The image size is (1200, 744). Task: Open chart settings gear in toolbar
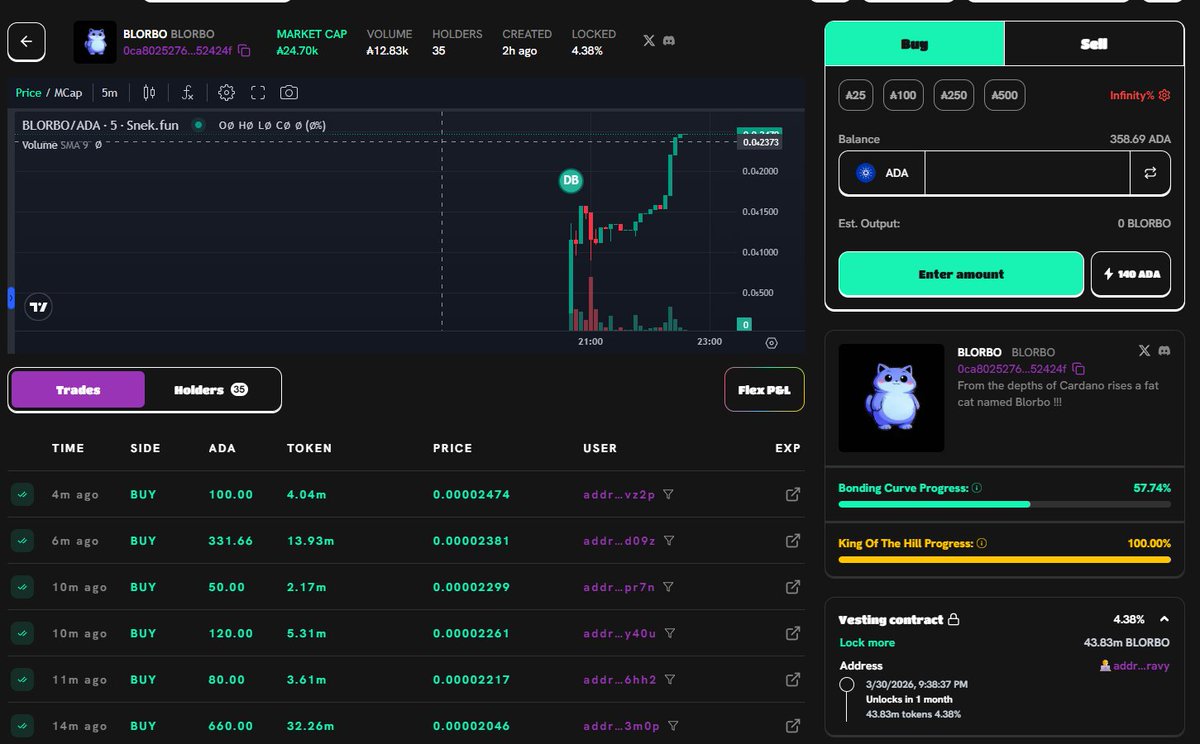[x=227, y=93]
